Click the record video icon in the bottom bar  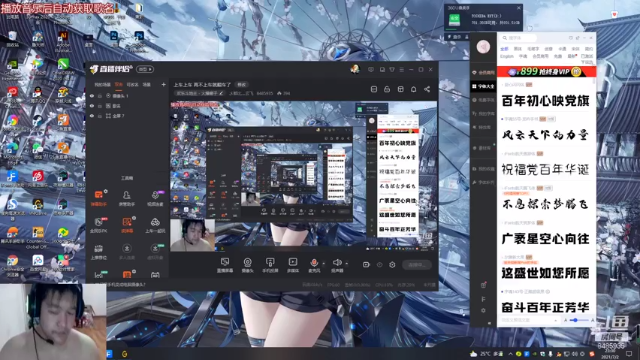(366, 265)
